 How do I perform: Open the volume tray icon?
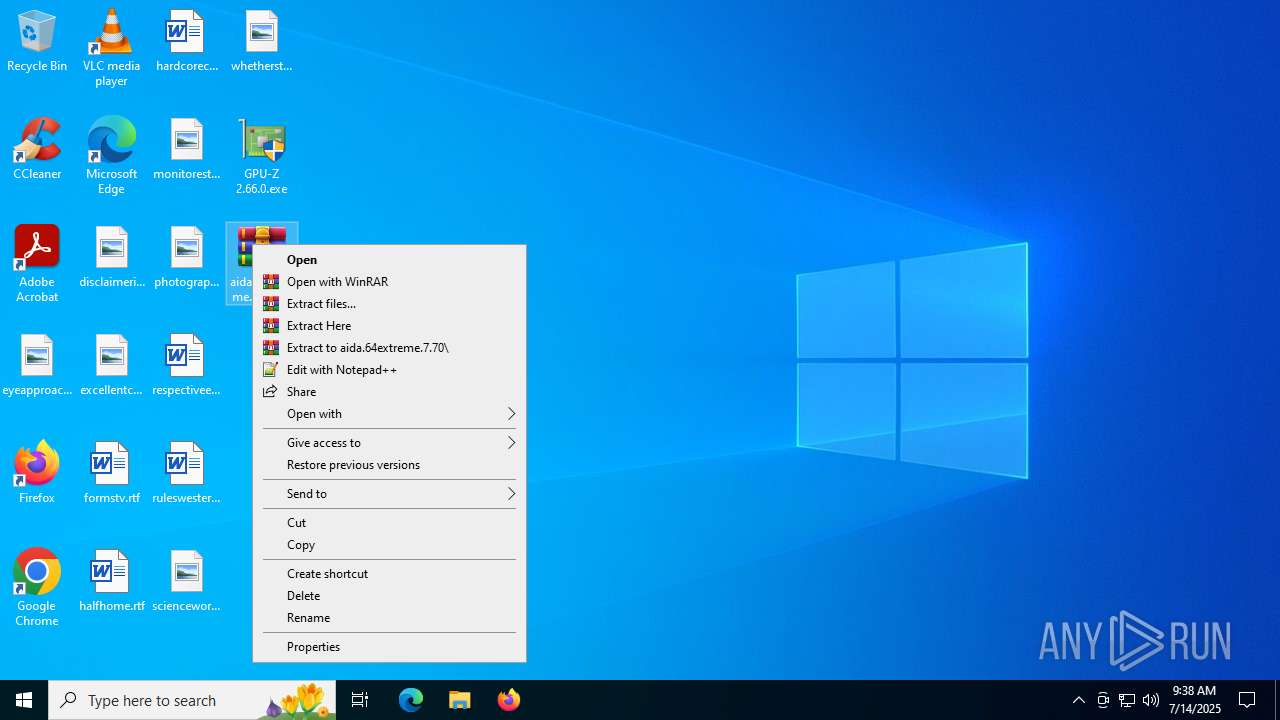point(1151,700)
